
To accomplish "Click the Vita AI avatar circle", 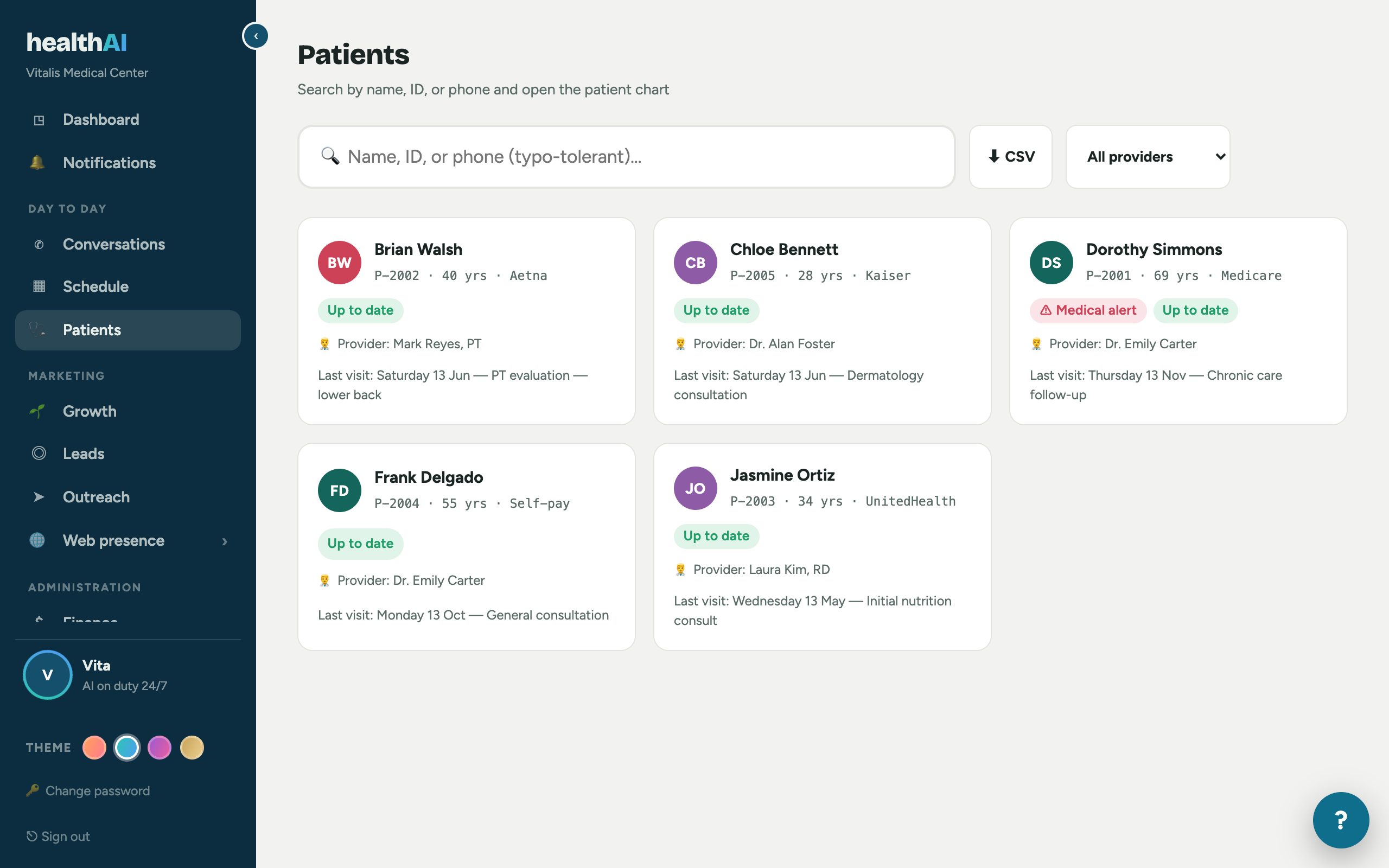I will pos(48,675).
